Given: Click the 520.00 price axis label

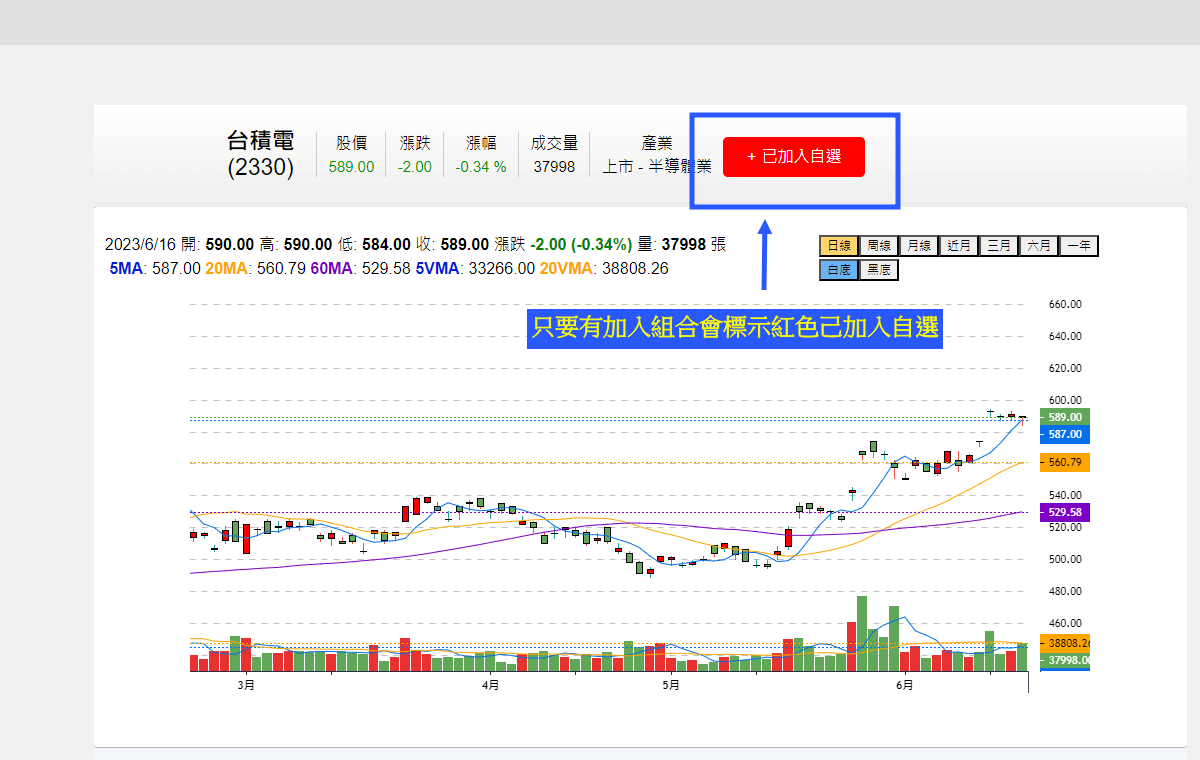Looking at the screenshot, I should 1065,527.
